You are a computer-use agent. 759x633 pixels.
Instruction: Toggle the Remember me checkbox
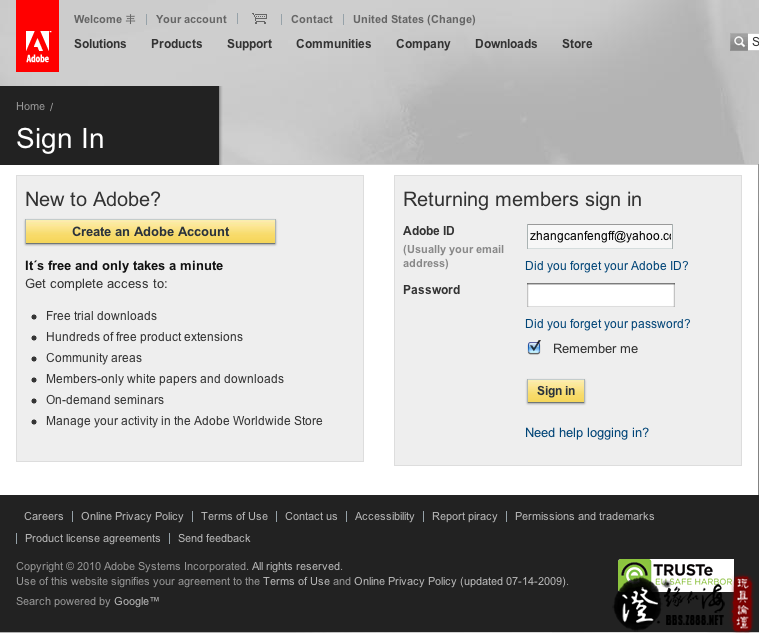coord(534,347)
